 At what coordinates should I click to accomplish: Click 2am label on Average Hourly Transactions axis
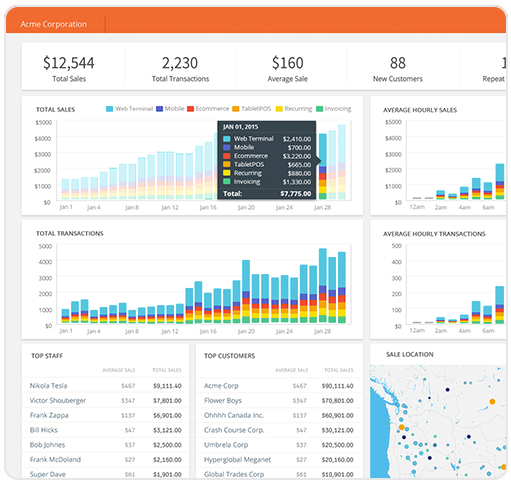tap(441, 331)
